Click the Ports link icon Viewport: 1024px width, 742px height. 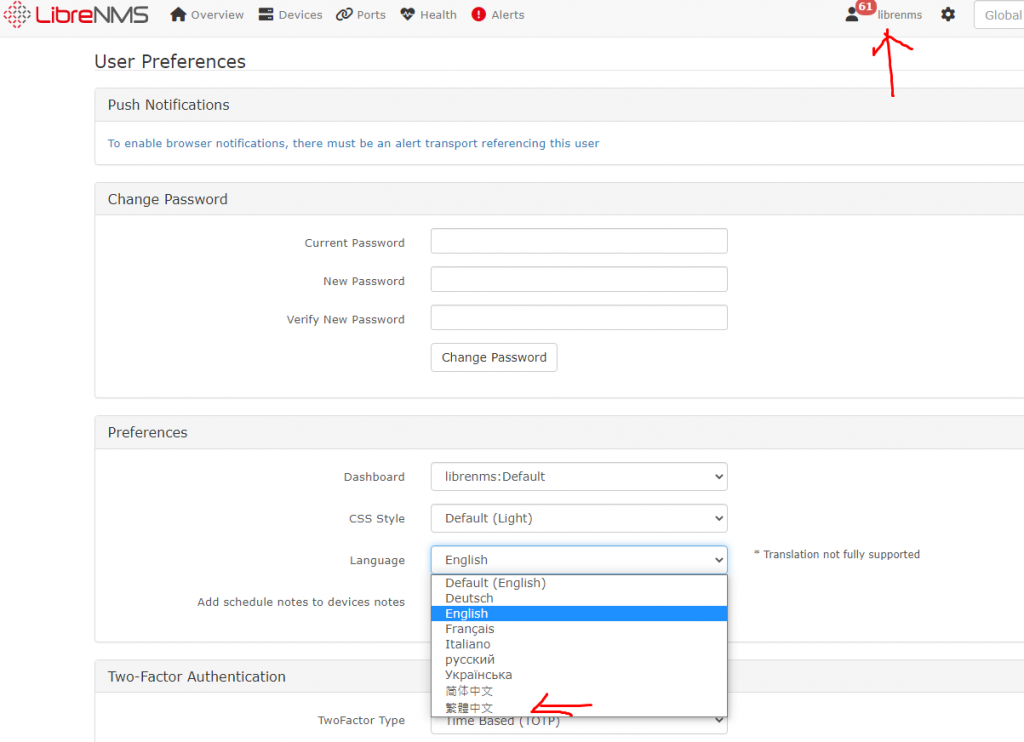tap(344, 14)
